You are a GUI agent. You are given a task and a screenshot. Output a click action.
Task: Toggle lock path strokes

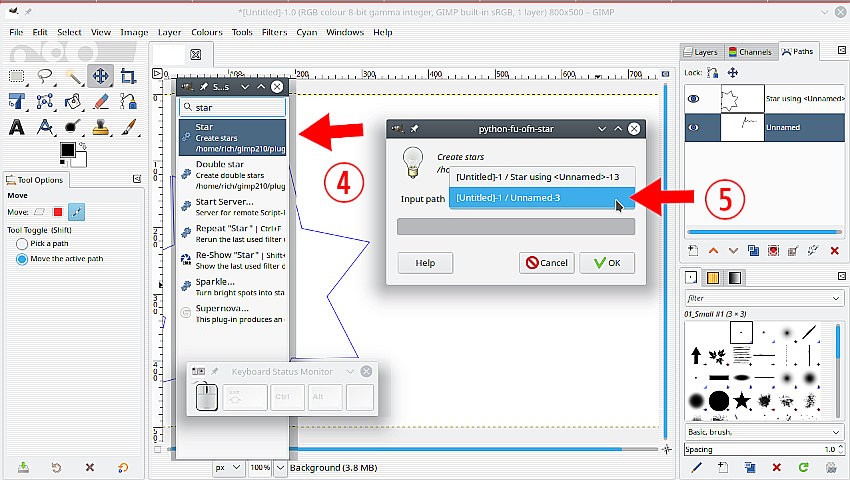(713, 73)
